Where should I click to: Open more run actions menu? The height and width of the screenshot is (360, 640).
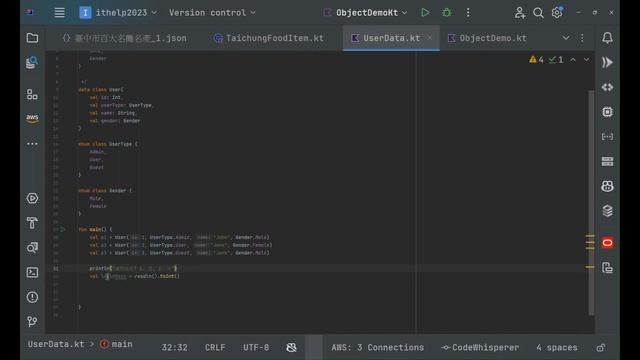tap(468, 13)
